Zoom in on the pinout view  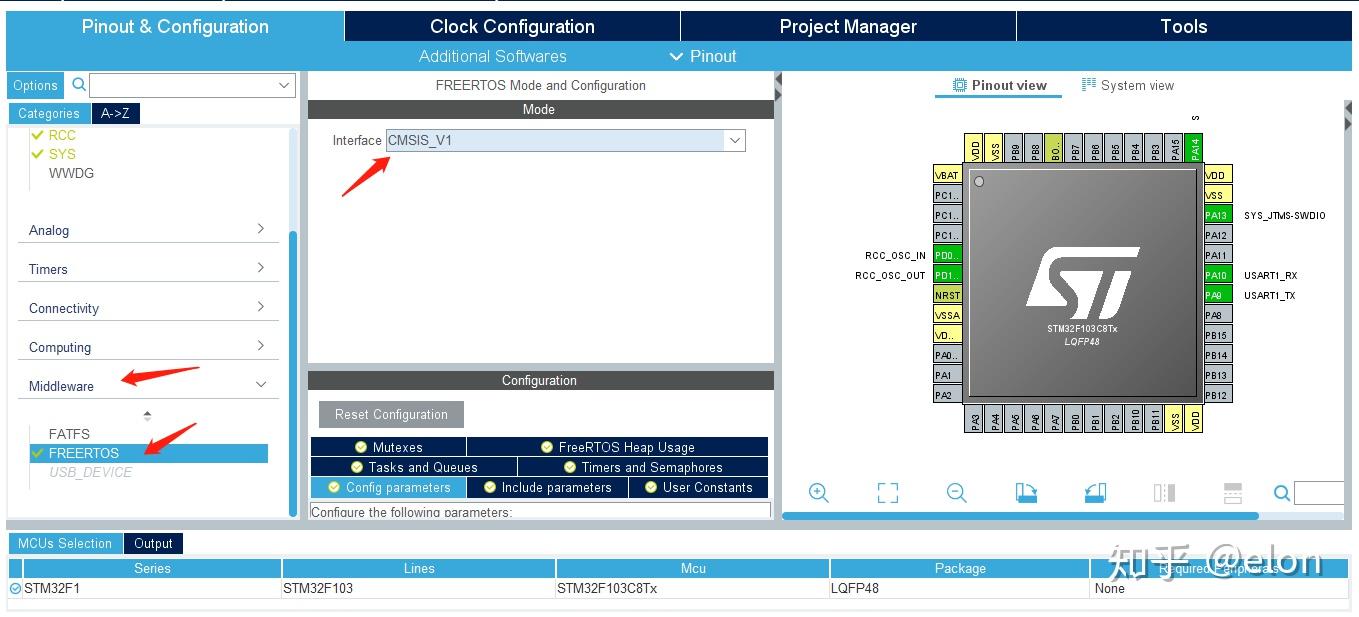coord(819,492)
